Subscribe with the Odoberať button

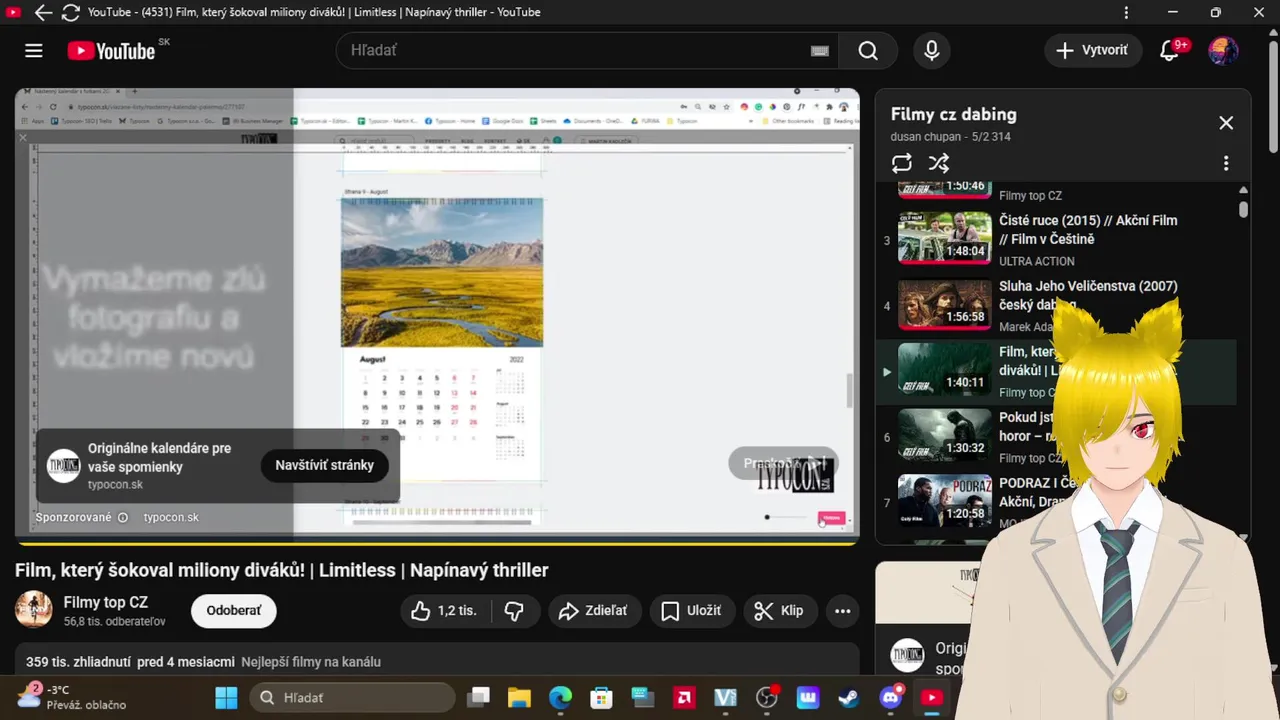(234, 611)
